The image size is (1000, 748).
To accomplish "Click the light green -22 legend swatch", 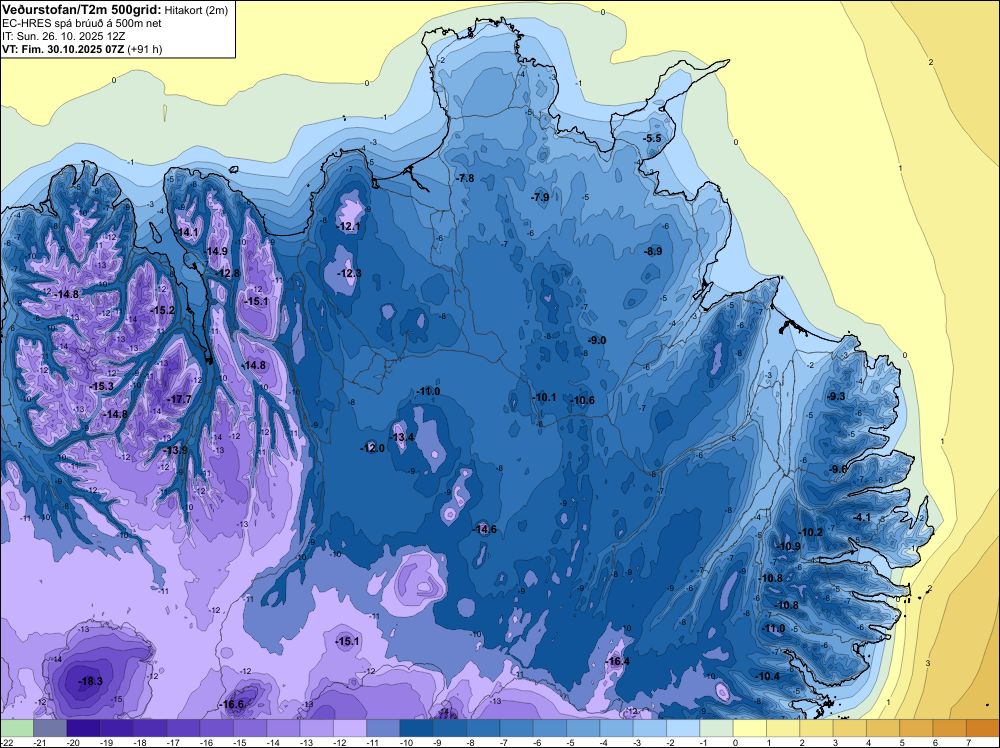I will (x=17, y=727).
